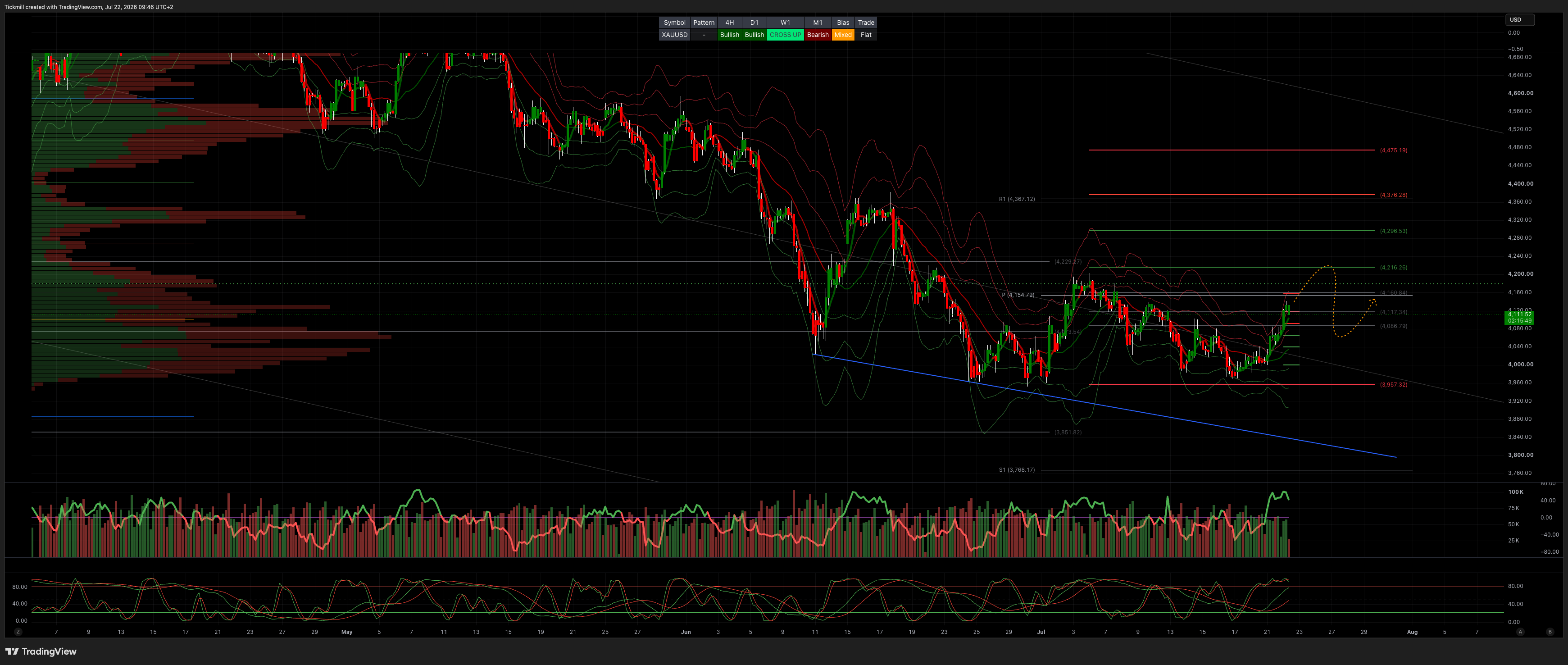Toggle the A auto-scale button
The image size is (1568, 665).
[x=1520, y=632]
